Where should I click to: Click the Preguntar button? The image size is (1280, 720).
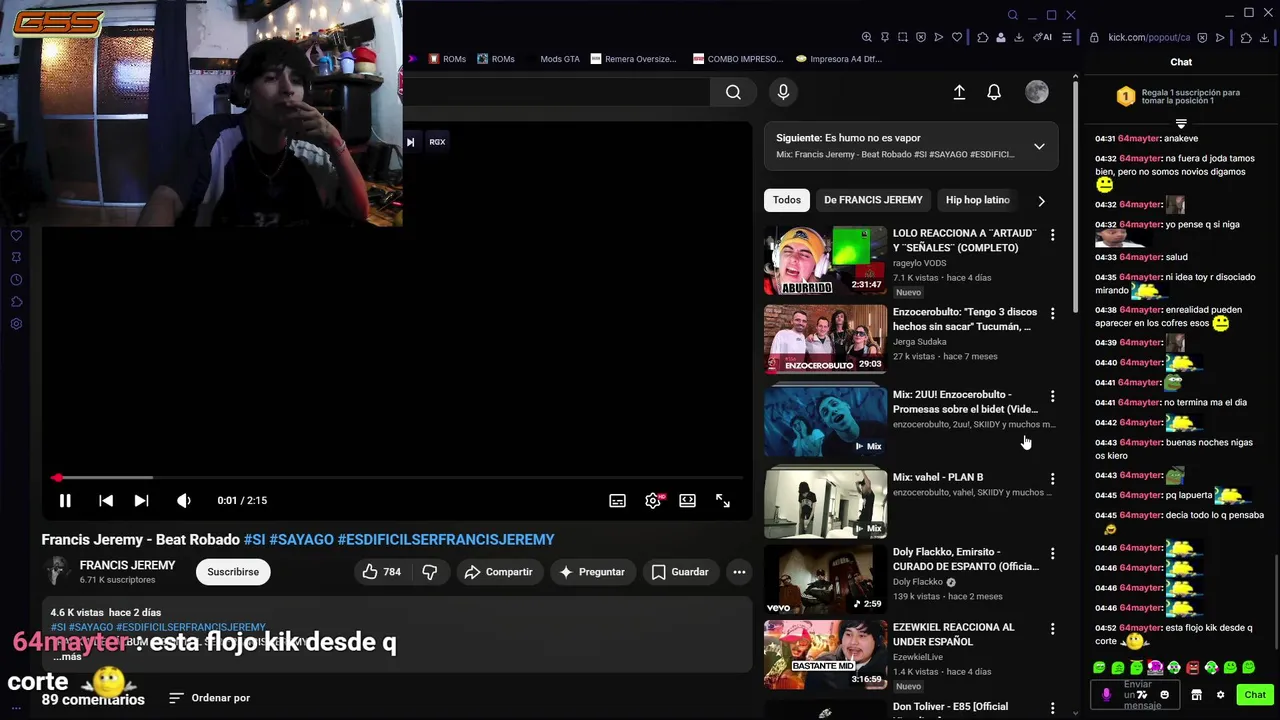tap(592, 572)
